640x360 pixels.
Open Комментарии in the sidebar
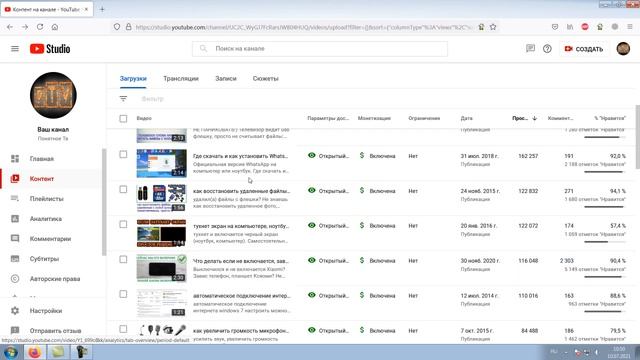(x=51, y=239)
